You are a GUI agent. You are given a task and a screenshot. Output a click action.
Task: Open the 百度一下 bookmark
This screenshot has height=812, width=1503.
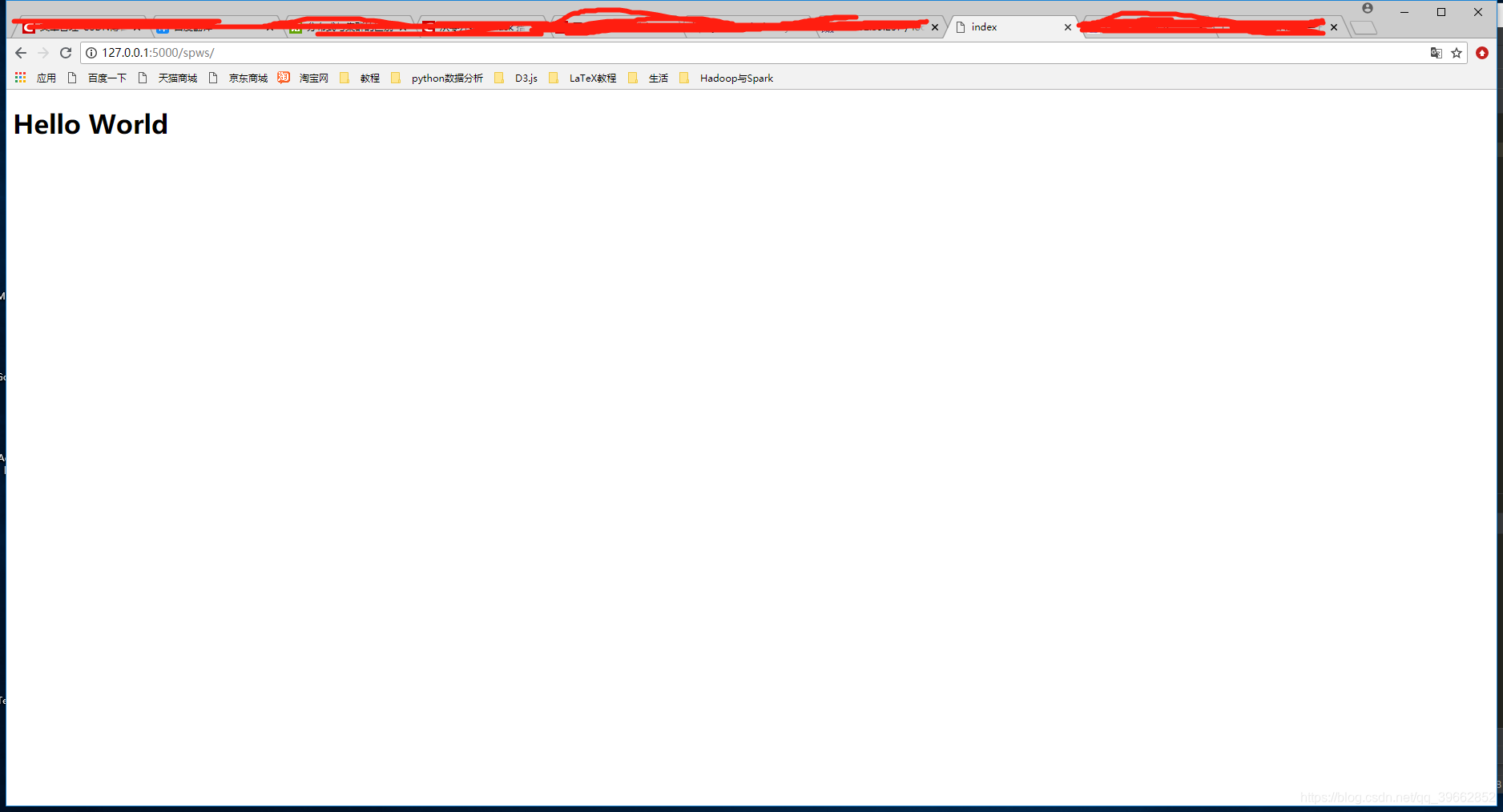click(97, 78)
